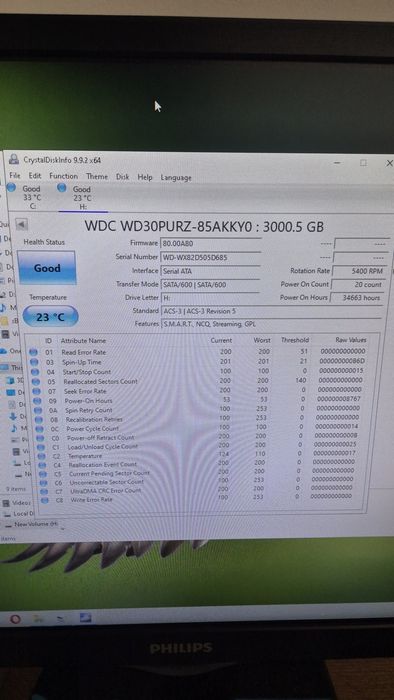
Task: Click status orb for Power Cycle Count row
Action: coord(40,429)
